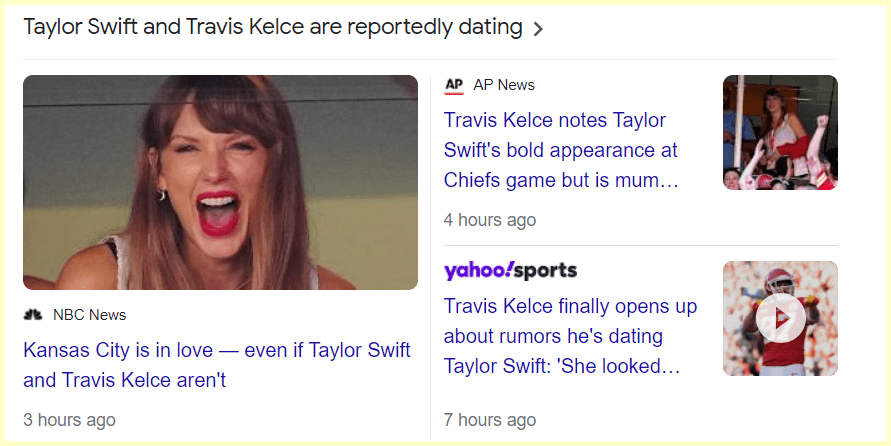Click the '7 hours ago' timestamp
Screen dimensions: 891x446
pyautogui.click(x=490, y=420)
